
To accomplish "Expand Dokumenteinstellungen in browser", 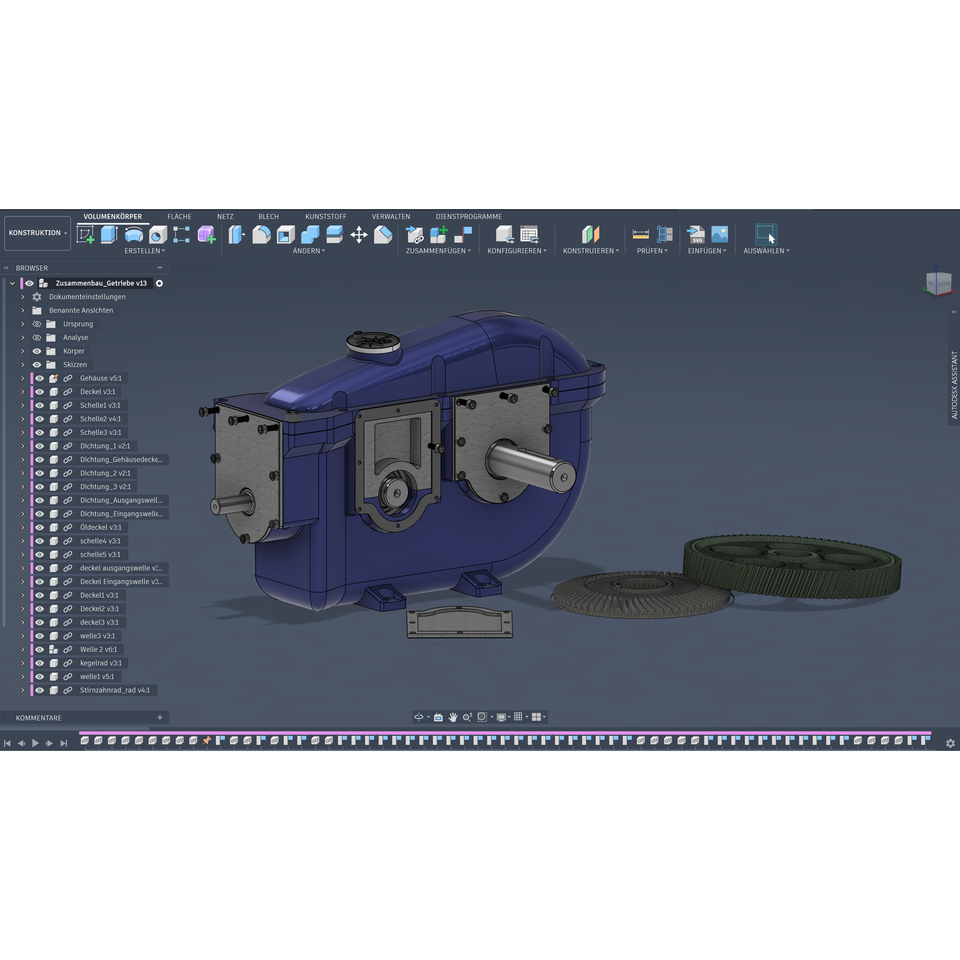I will (23, 297).
